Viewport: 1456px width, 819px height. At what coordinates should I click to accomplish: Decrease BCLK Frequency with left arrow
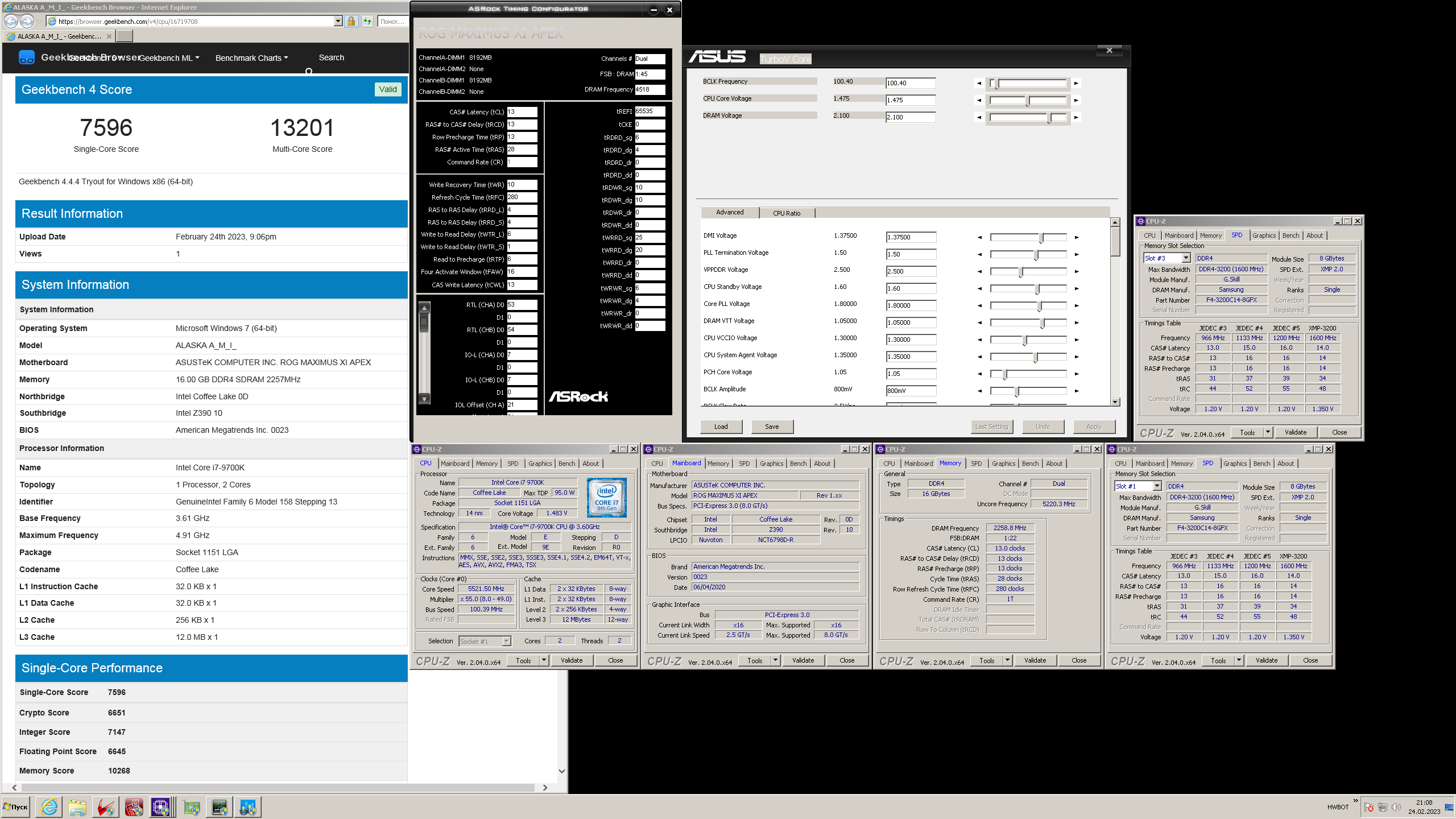pyautogui.click(x=979, y=83)
